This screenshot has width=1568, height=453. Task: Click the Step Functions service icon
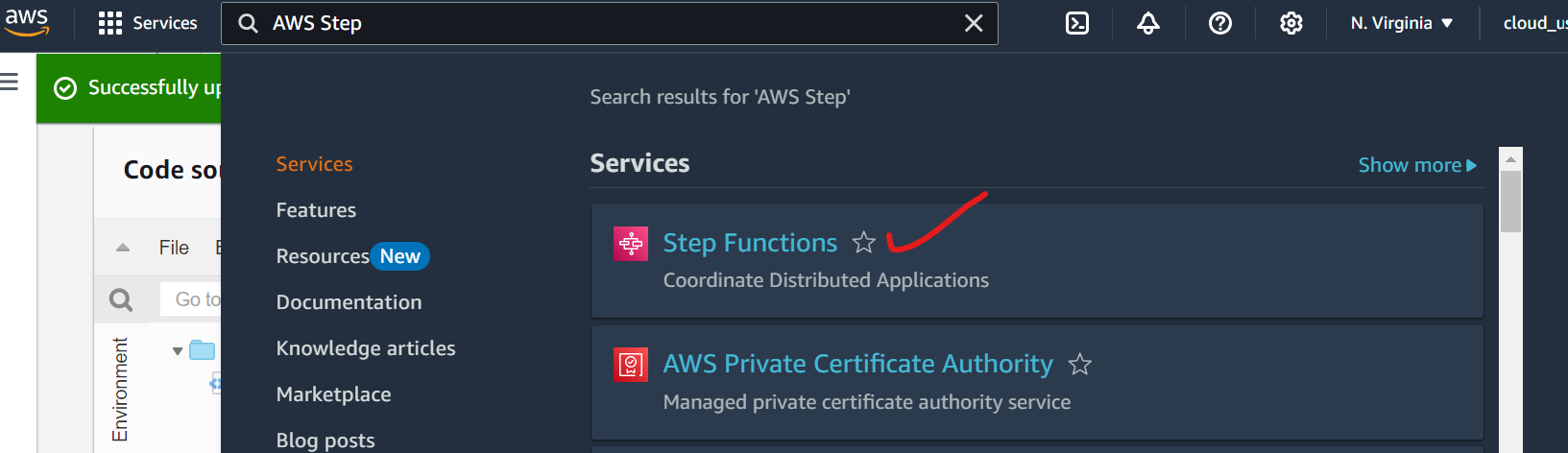[631, 244]
